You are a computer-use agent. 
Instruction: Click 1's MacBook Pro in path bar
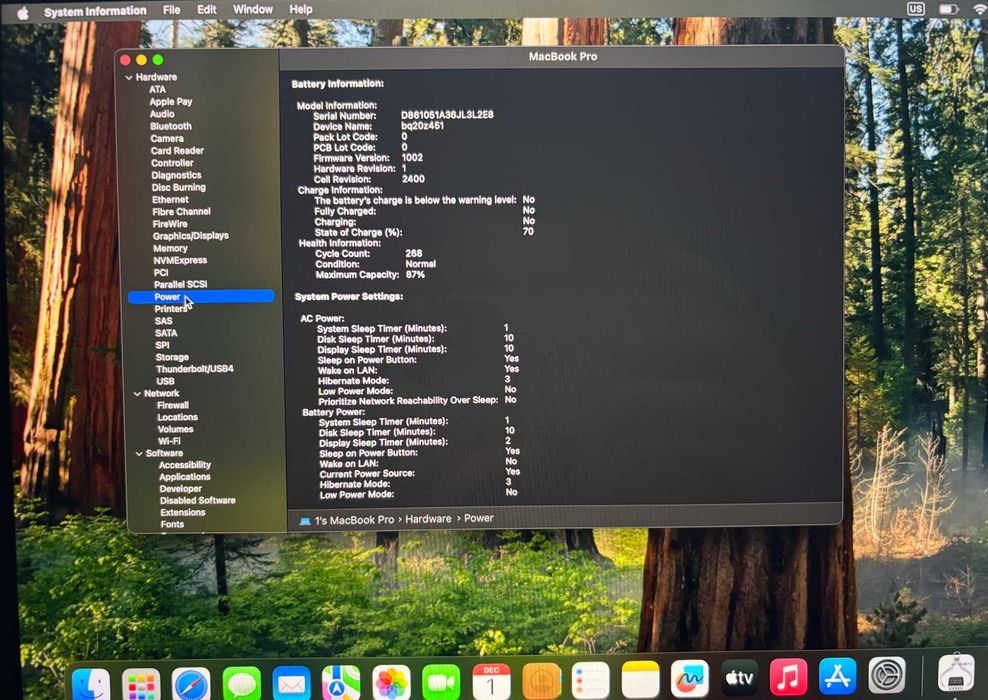tap(354, 520)
